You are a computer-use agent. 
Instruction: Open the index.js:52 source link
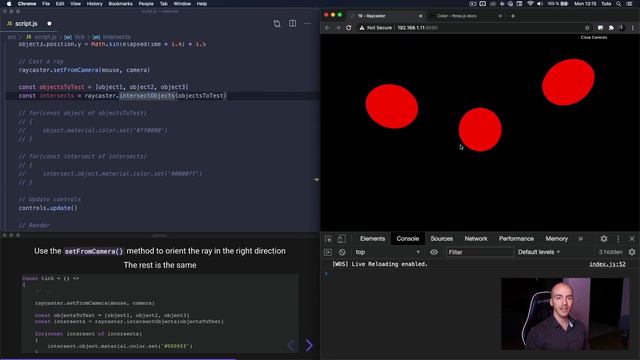tap(607, 264)
